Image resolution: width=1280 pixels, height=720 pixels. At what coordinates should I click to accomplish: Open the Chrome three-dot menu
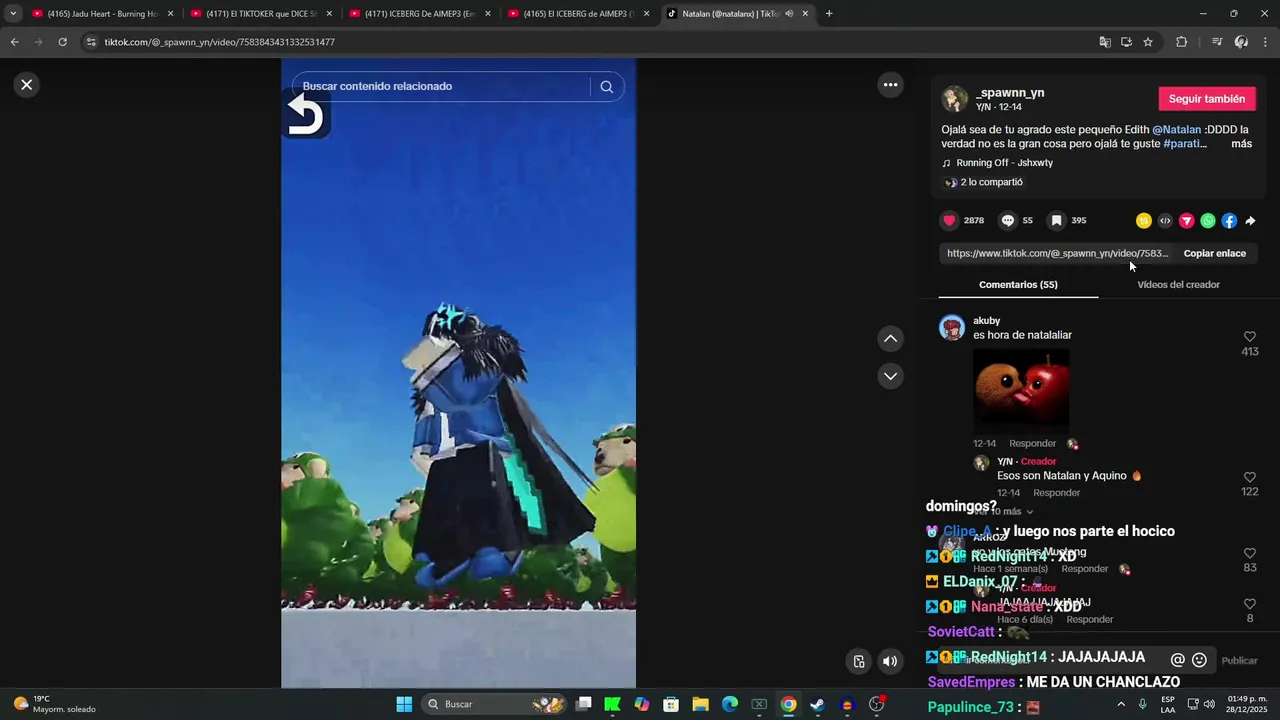[1265, 42]
